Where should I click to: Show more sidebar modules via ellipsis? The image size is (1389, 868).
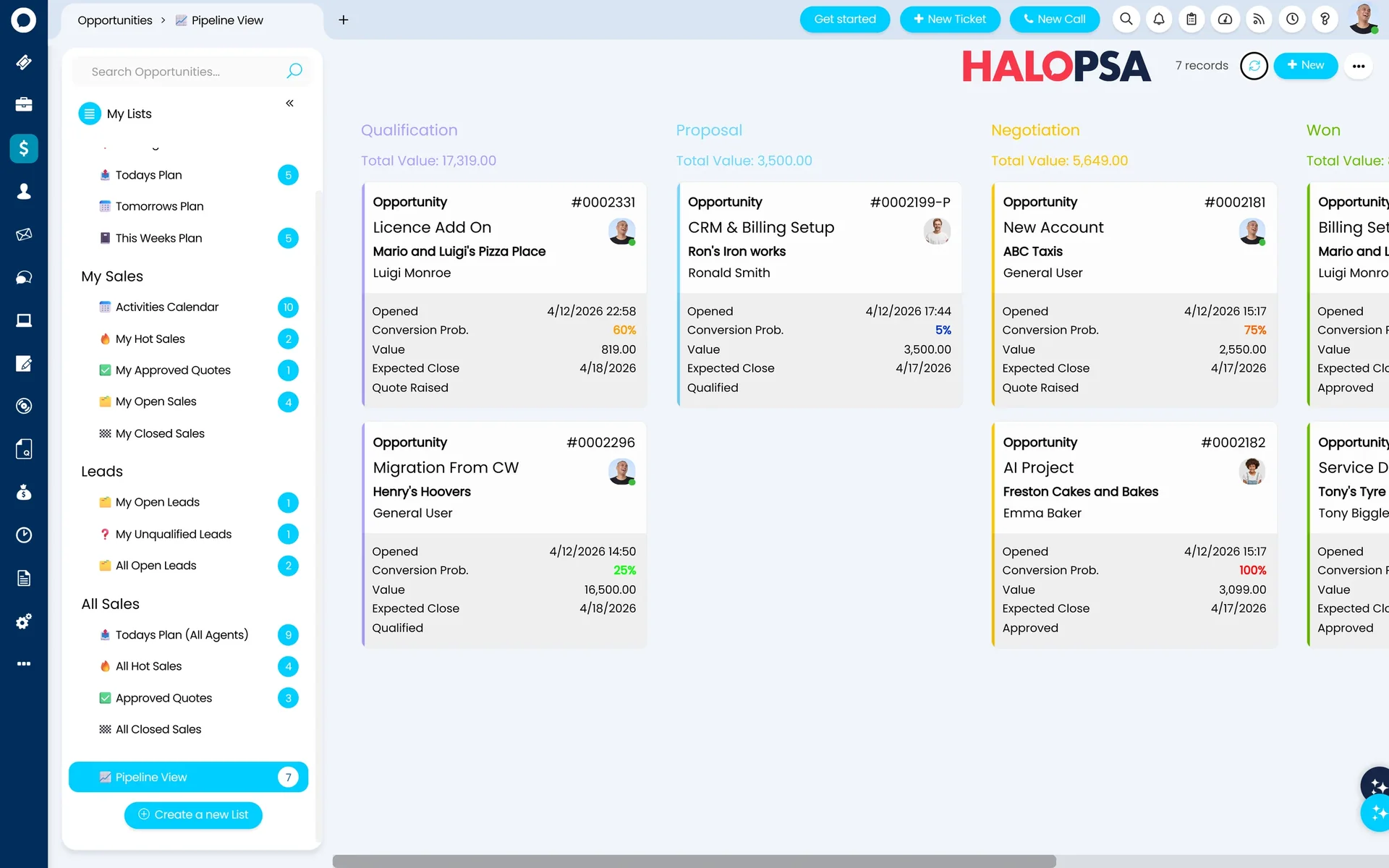(23, 664)
